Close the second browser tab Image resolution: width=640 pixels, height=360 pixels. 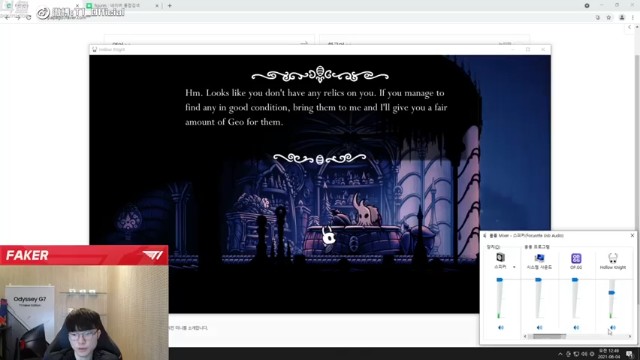coord(157,6)
